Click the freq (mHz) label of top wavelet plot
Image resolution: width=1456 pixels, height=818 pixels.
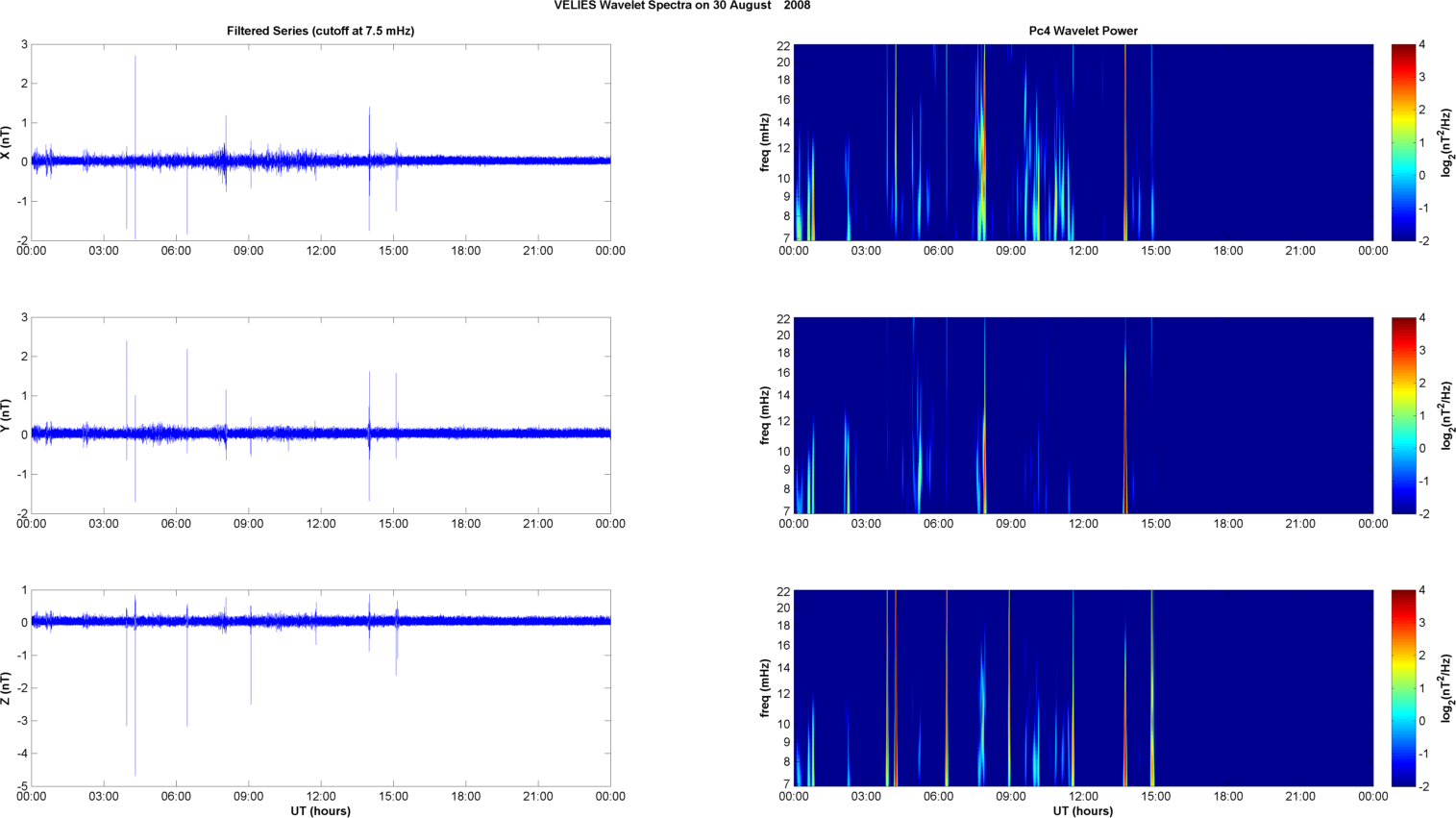765,142
